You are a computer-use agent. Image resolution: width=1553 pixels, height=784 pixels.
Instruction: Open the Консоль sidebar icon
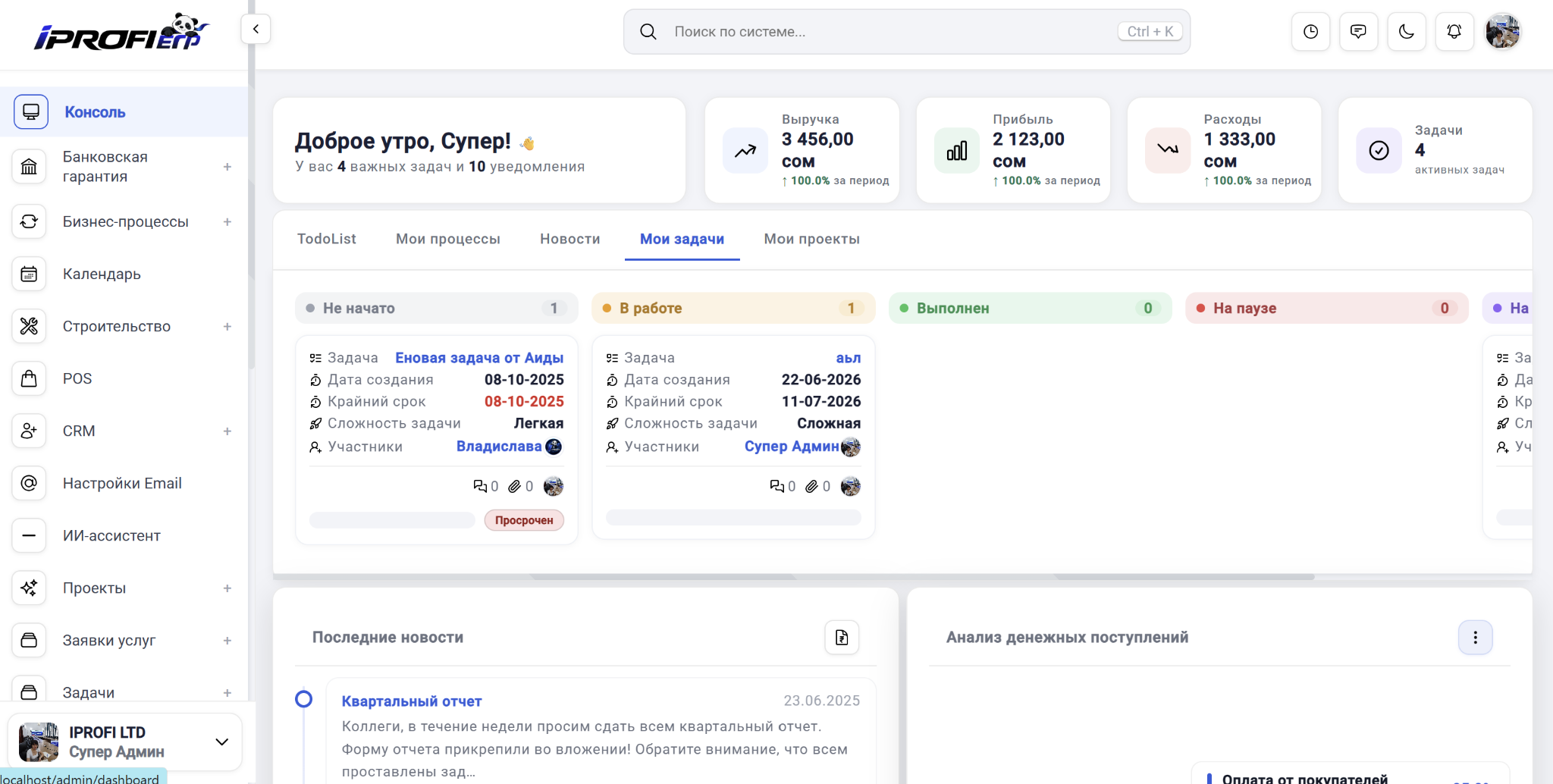[x=30, y=112]
